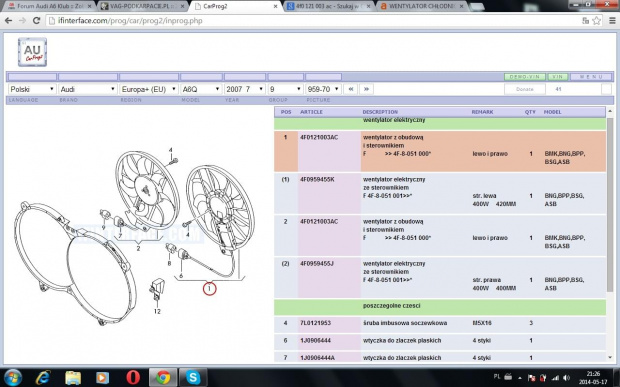The height and width of the screenshot is (387, 620).
Task: Reload the page with the refresh icon
Action: click(x=36, y=21)
